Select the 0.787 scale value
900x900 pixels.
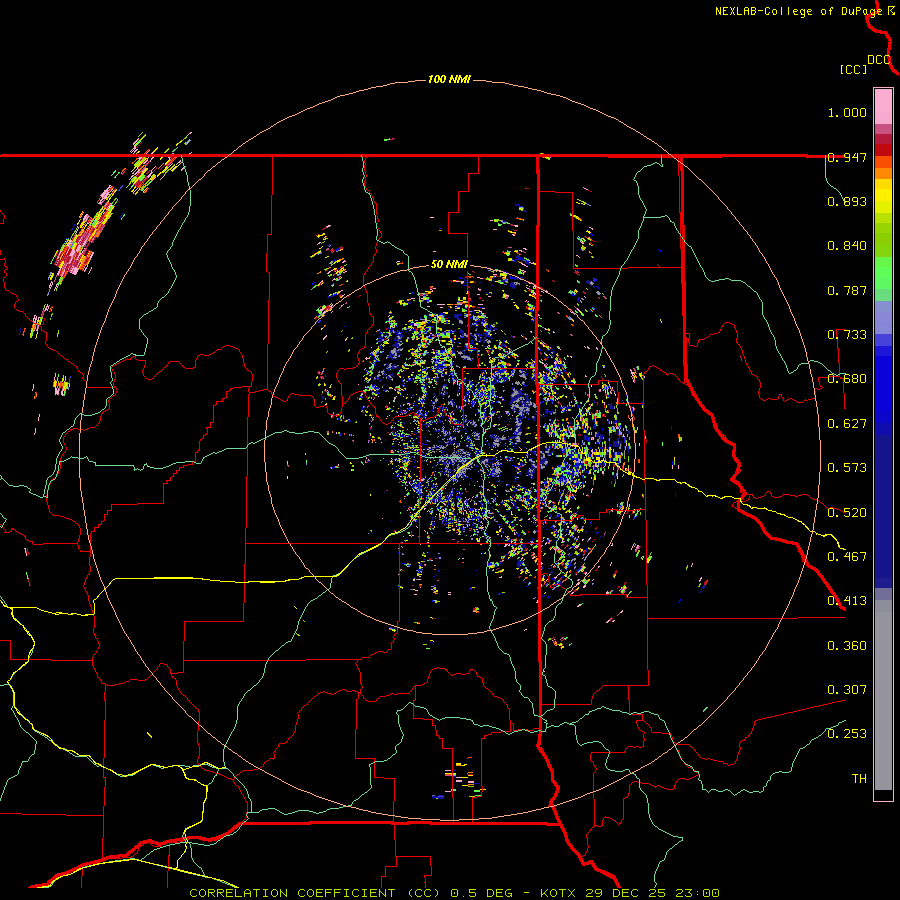coord(847,290)
